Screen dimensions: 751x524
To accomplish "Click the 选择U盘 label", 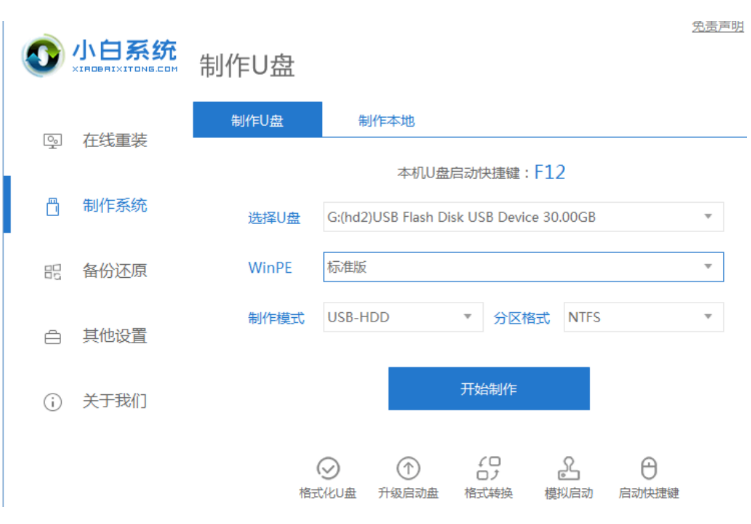I will 274,218.
